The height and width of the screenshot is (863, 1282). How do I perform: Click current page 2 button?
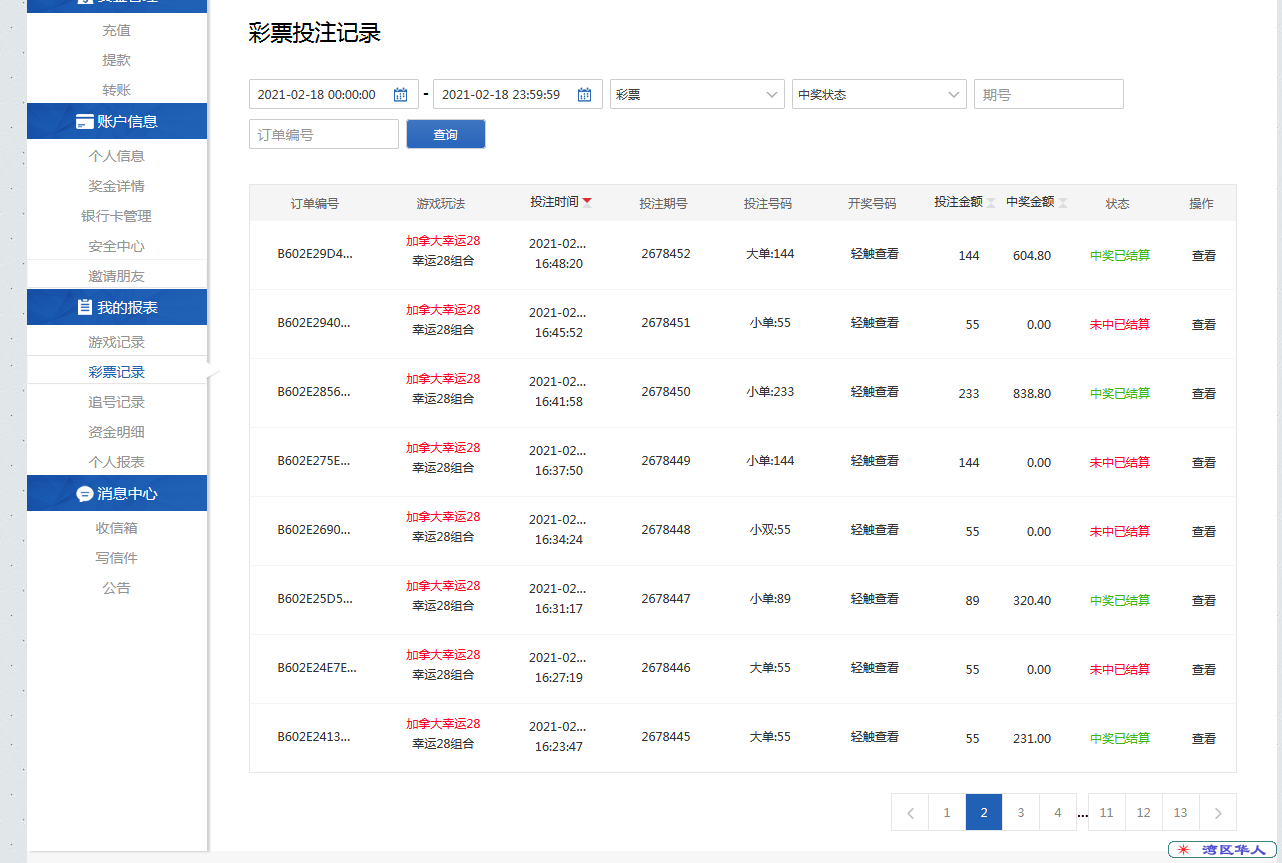[984, 812]
